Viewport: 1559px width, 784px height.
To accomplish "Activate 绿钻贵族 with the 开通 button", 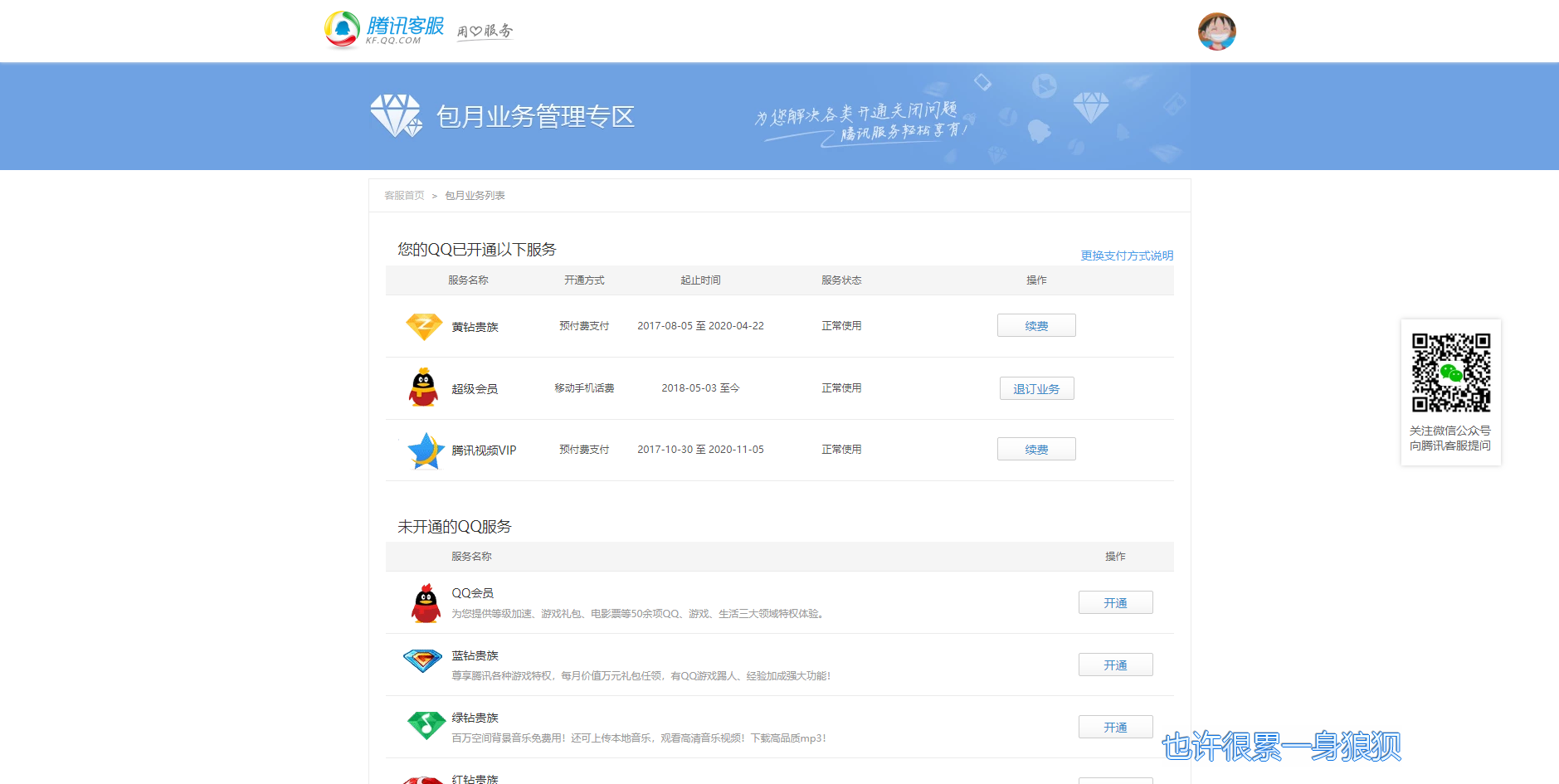I will [x=1115, y=726].
